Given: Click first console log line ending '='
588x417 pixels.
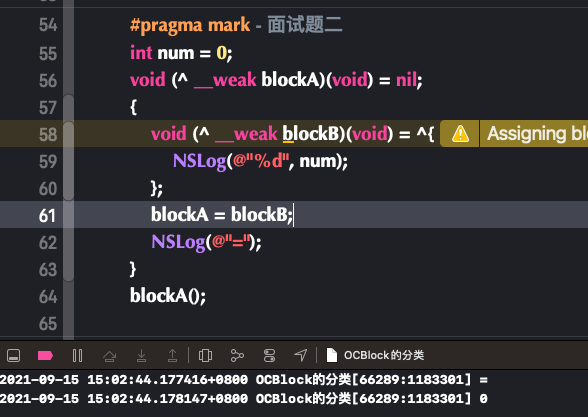Looking at the screenshot, I should point(244,380).
